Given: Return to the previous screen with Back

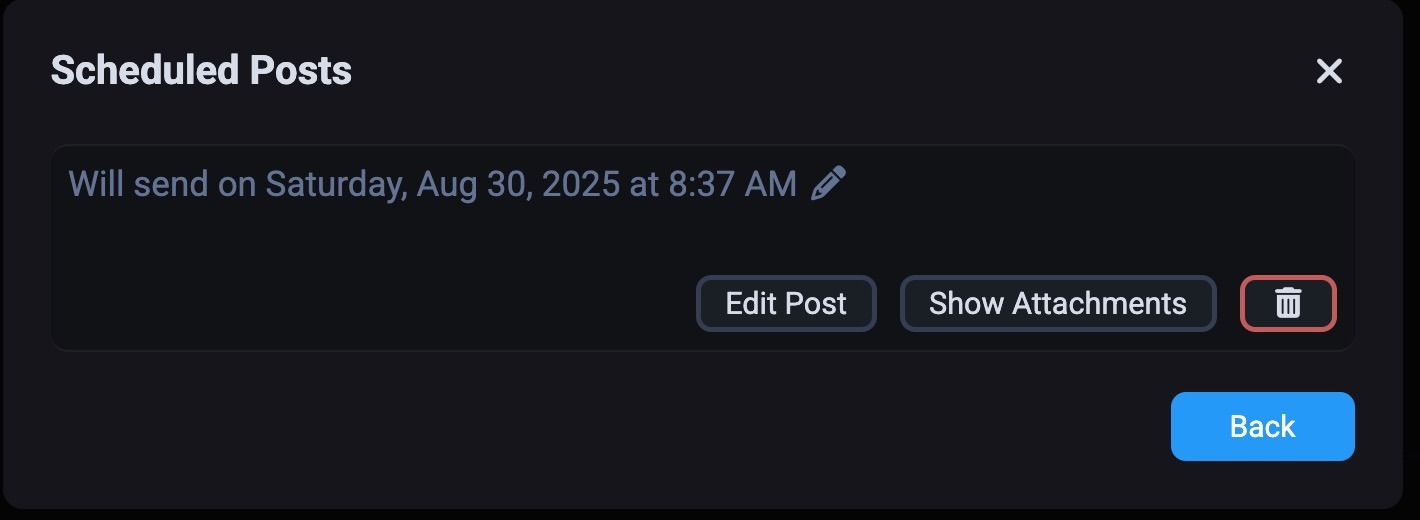Looking at the screenshot, I should click(x=1262, y=426).
